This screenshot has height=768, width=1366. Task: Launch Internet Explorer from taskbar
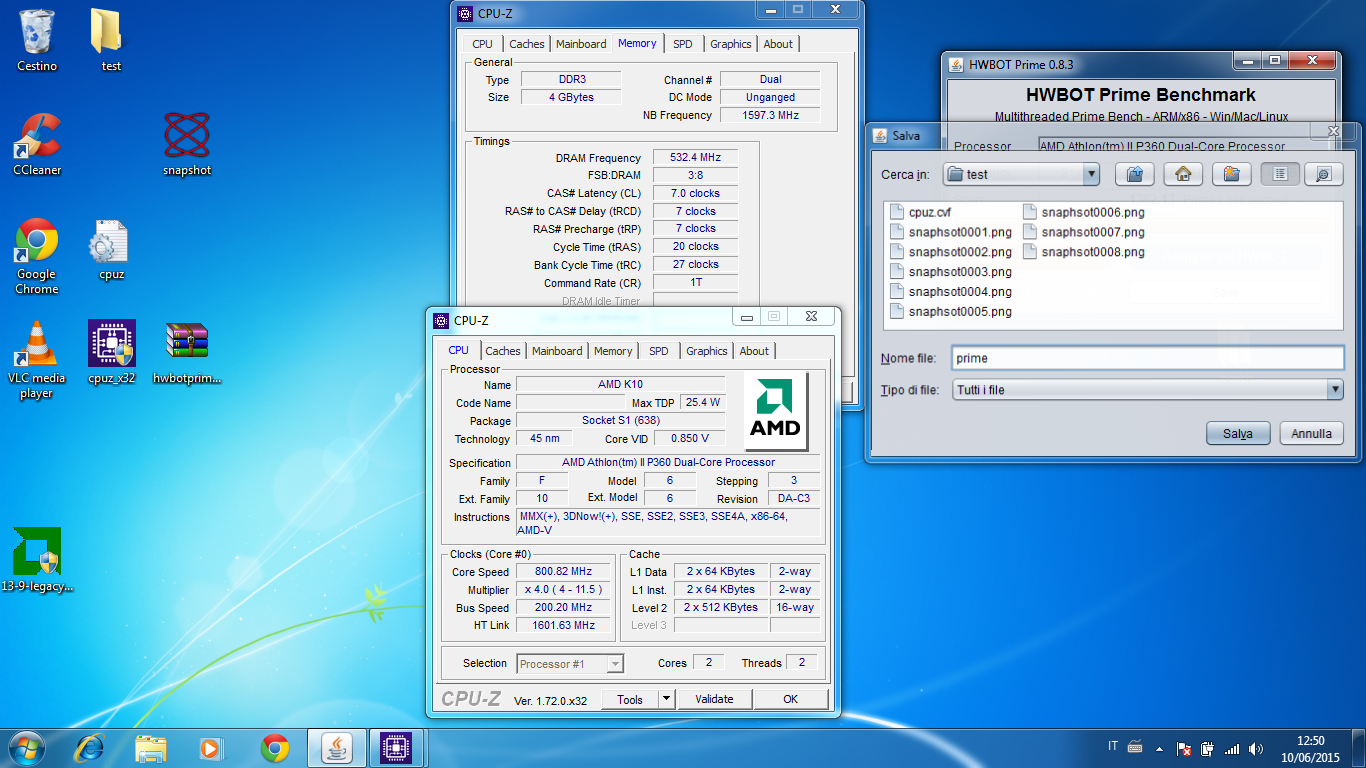90,748
